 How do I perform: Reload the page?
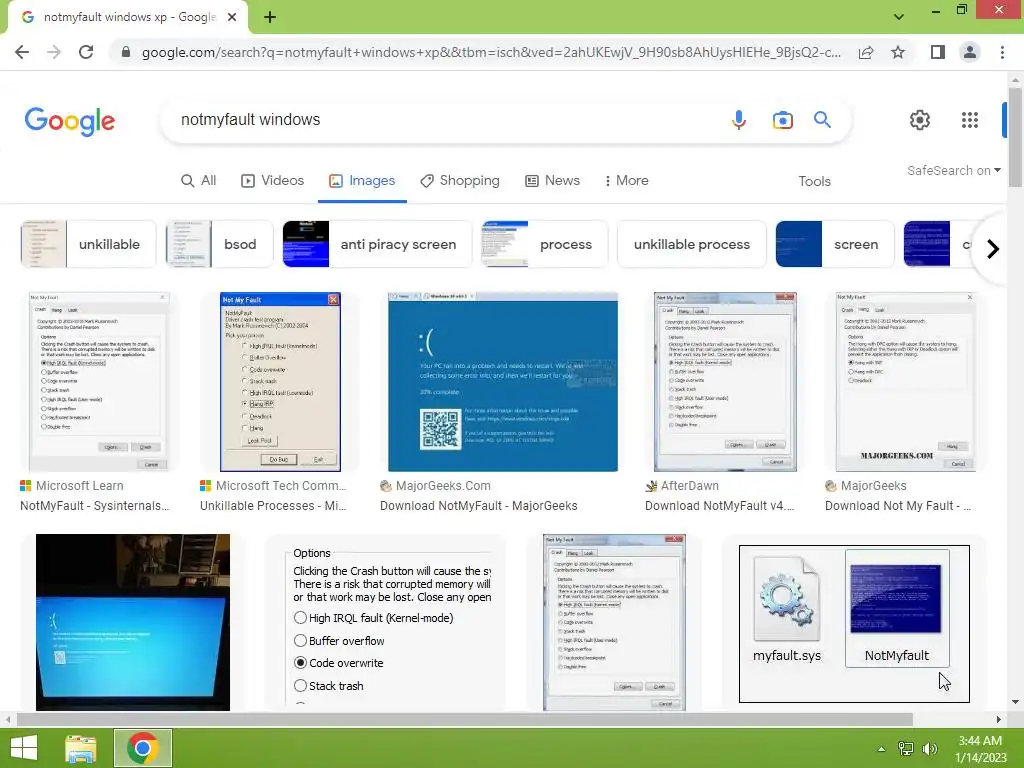86,52
